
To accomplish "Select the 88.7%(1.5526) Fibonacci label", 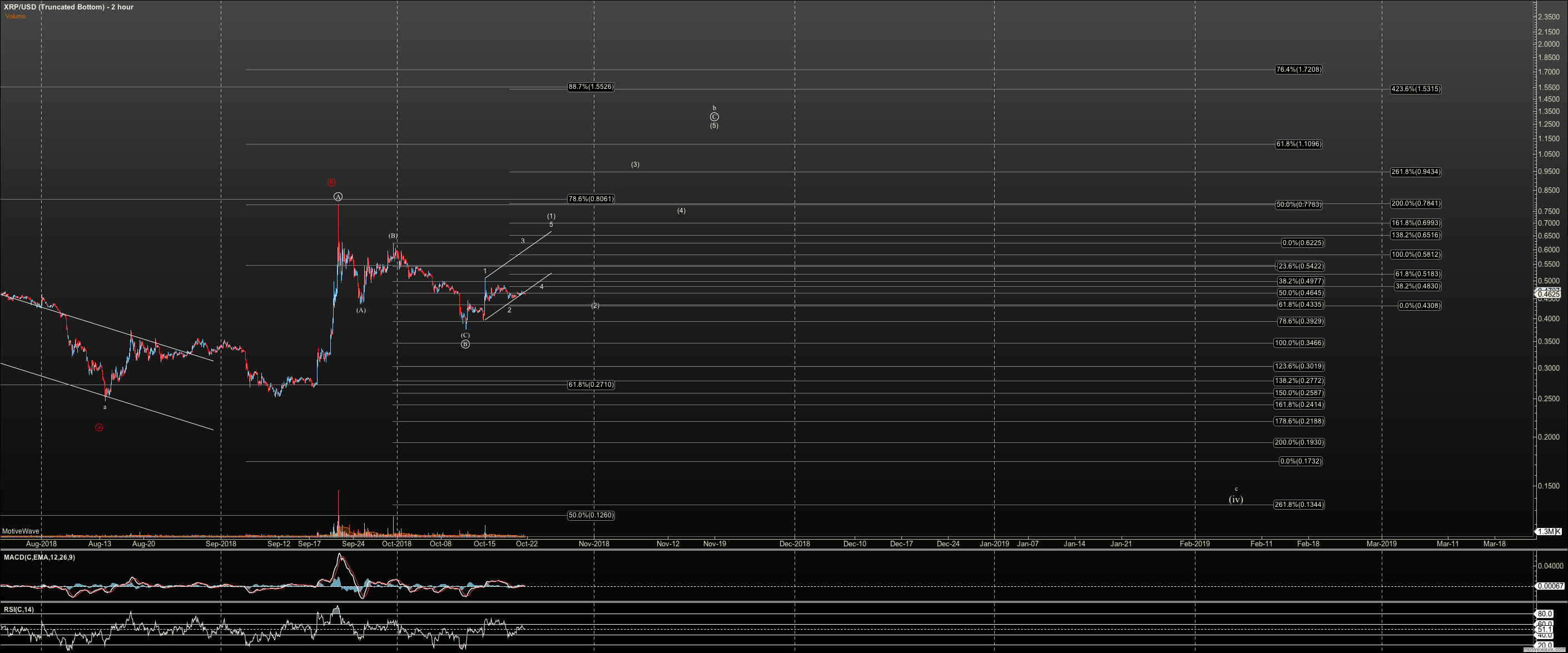I will [591, 87].
